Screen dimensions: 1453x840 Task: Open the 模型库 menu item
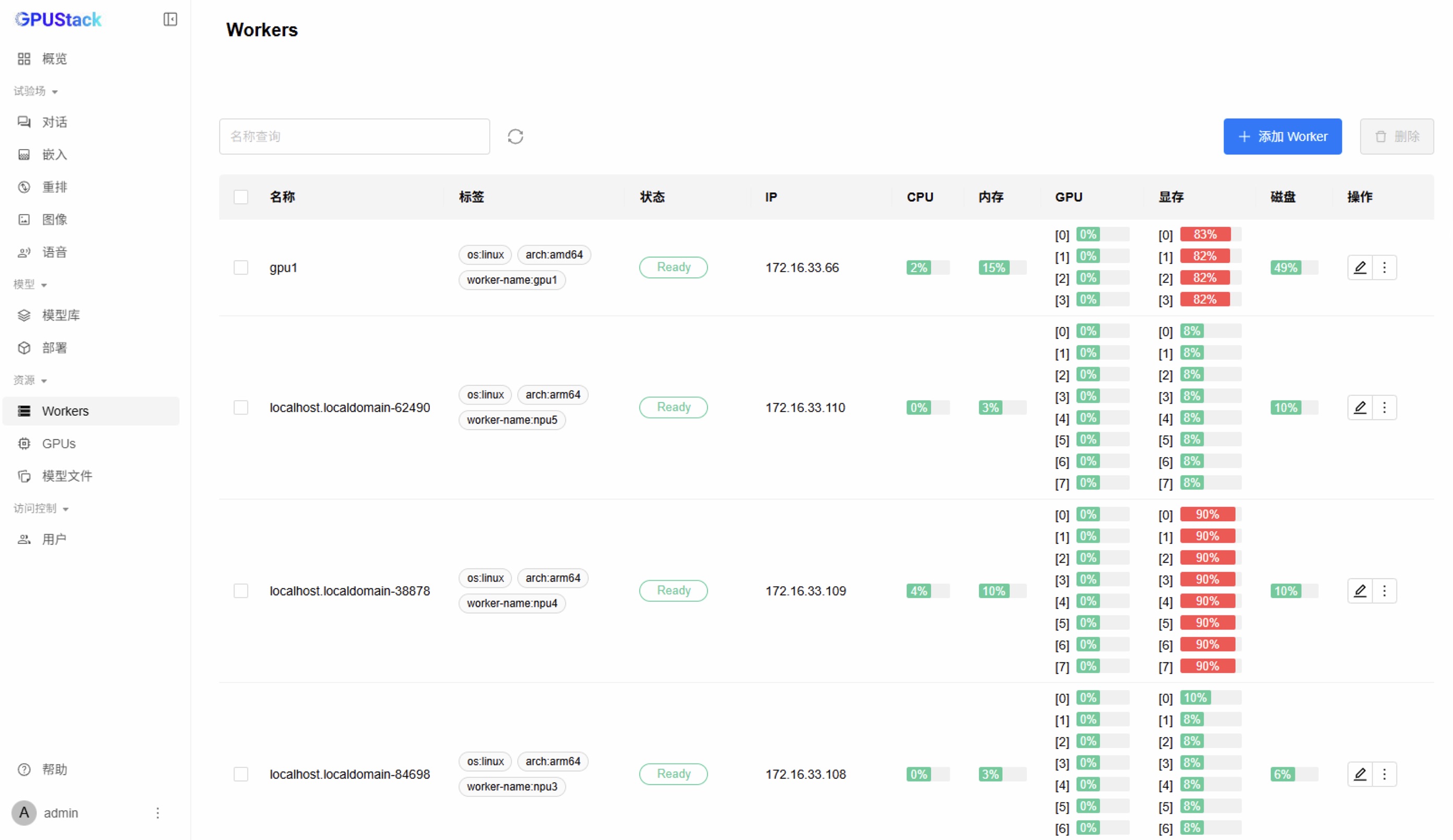tap(60, 315)
